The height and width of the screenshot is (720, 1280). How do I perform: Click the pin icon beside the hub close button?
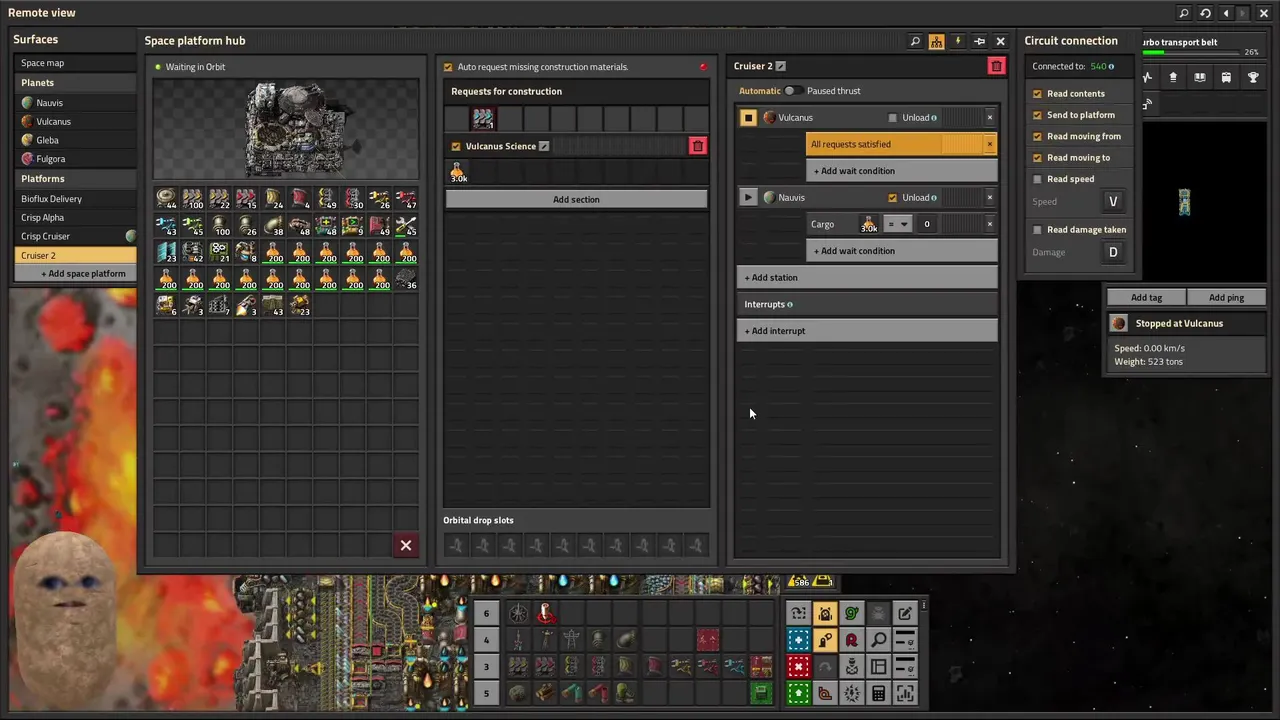[x=979, y=41]
